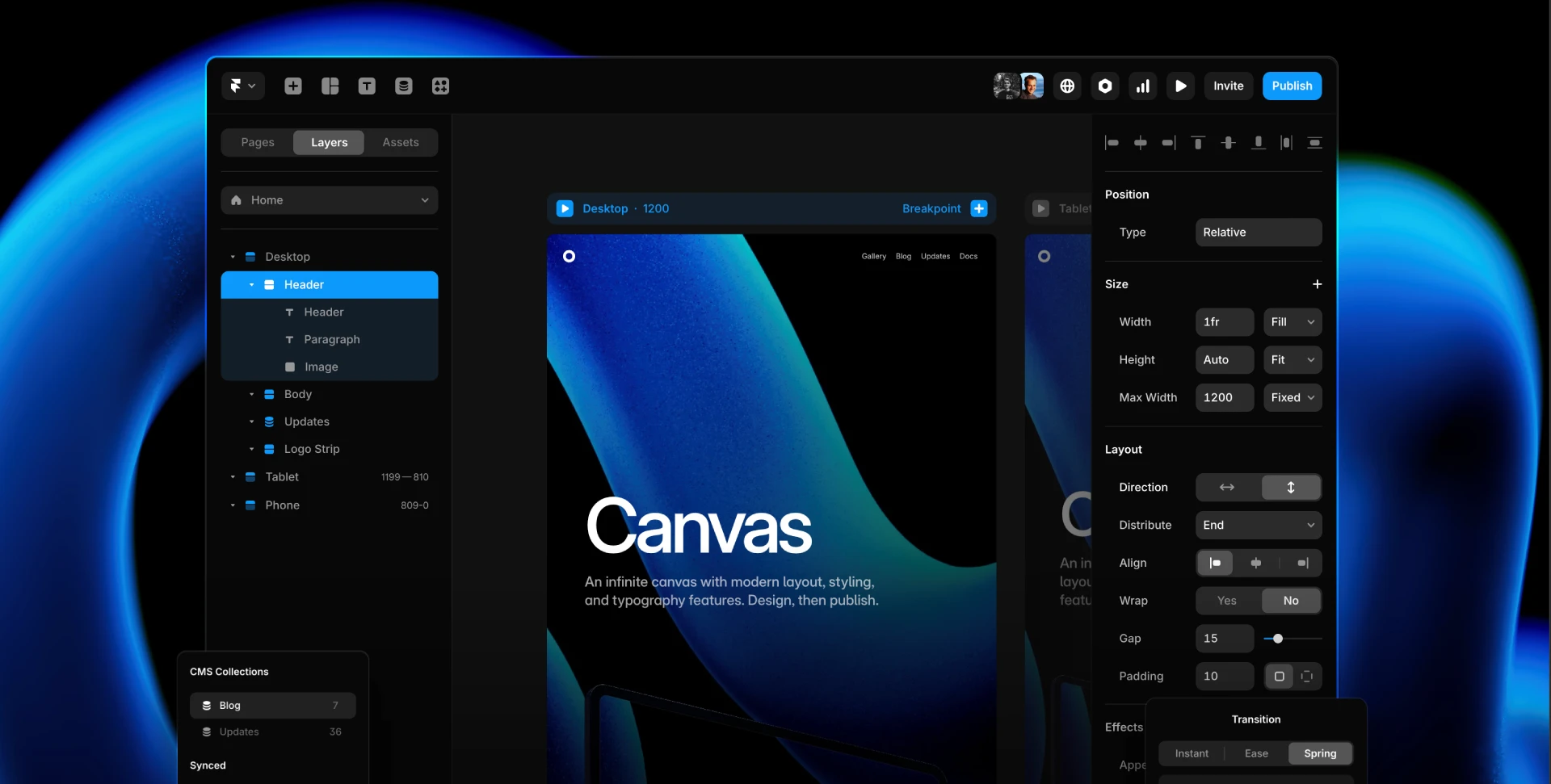Click the Layout frames tool icon

pyautogui.click(x=330, y=86)
